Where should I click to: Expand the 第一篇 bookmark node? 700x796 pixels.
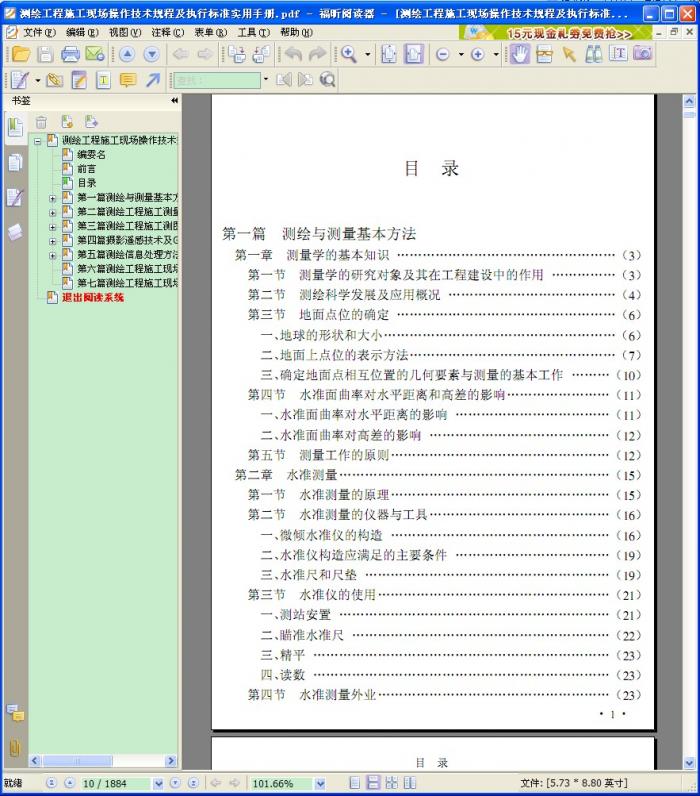pos(52,198)
